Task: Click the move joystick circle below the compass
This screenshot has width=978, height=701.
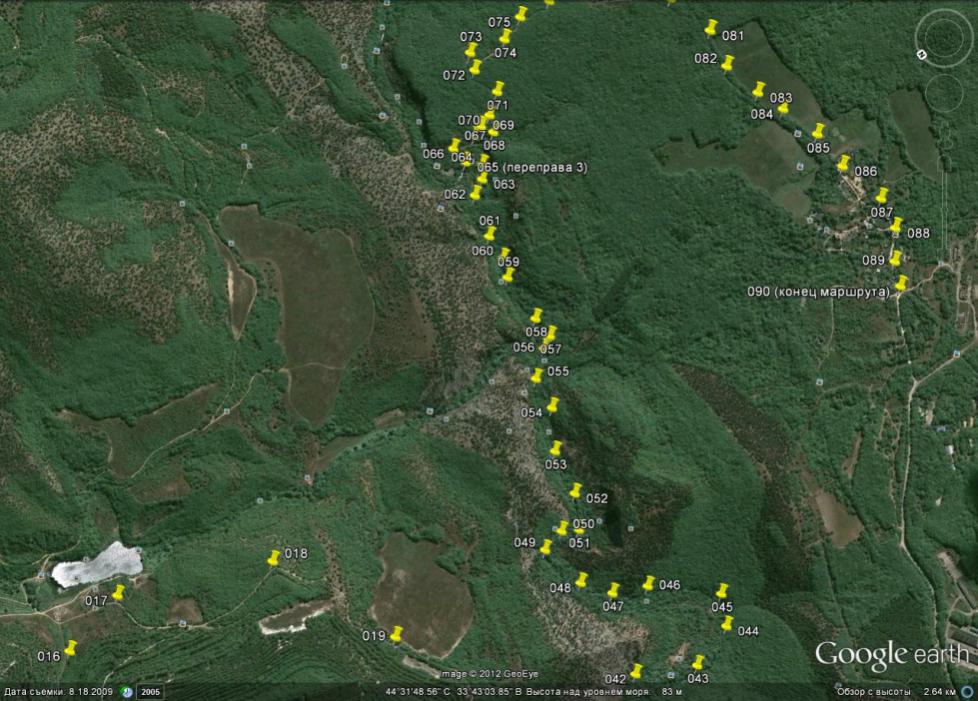Action: tap(943, 93)
